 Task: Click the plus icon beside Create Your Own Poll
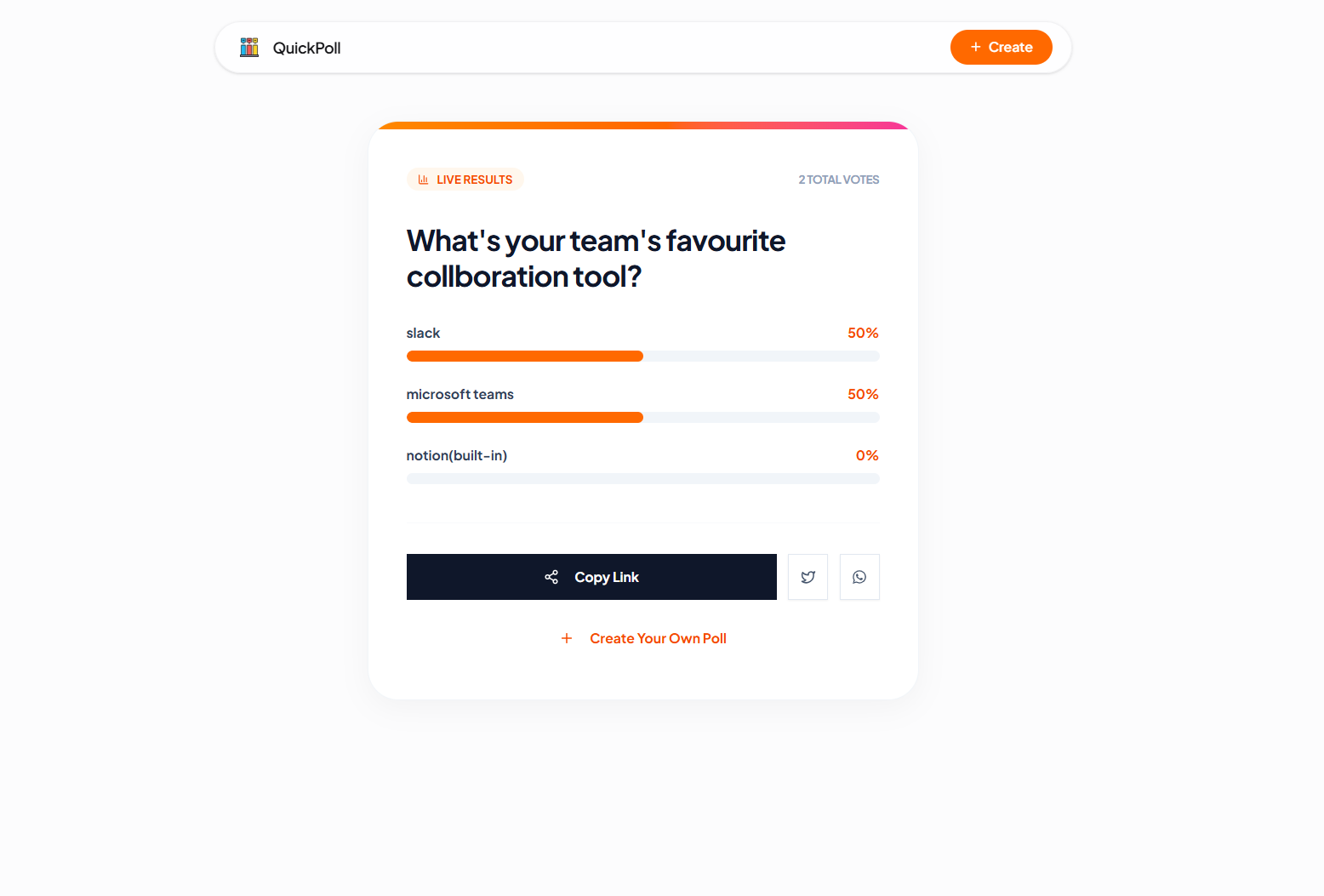coord(567,638)
